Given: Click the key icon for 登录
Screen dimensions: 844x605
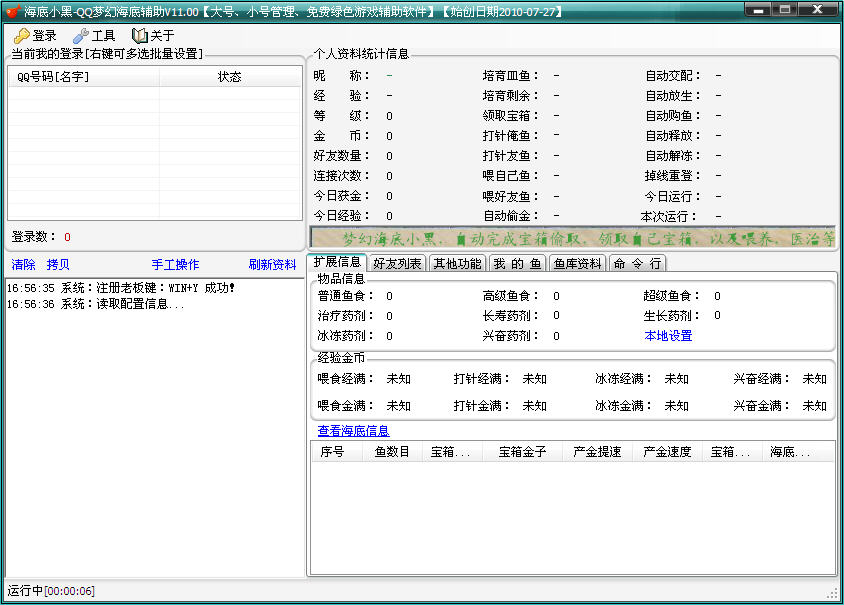Looking at the screenshot, I should (21, 36).
